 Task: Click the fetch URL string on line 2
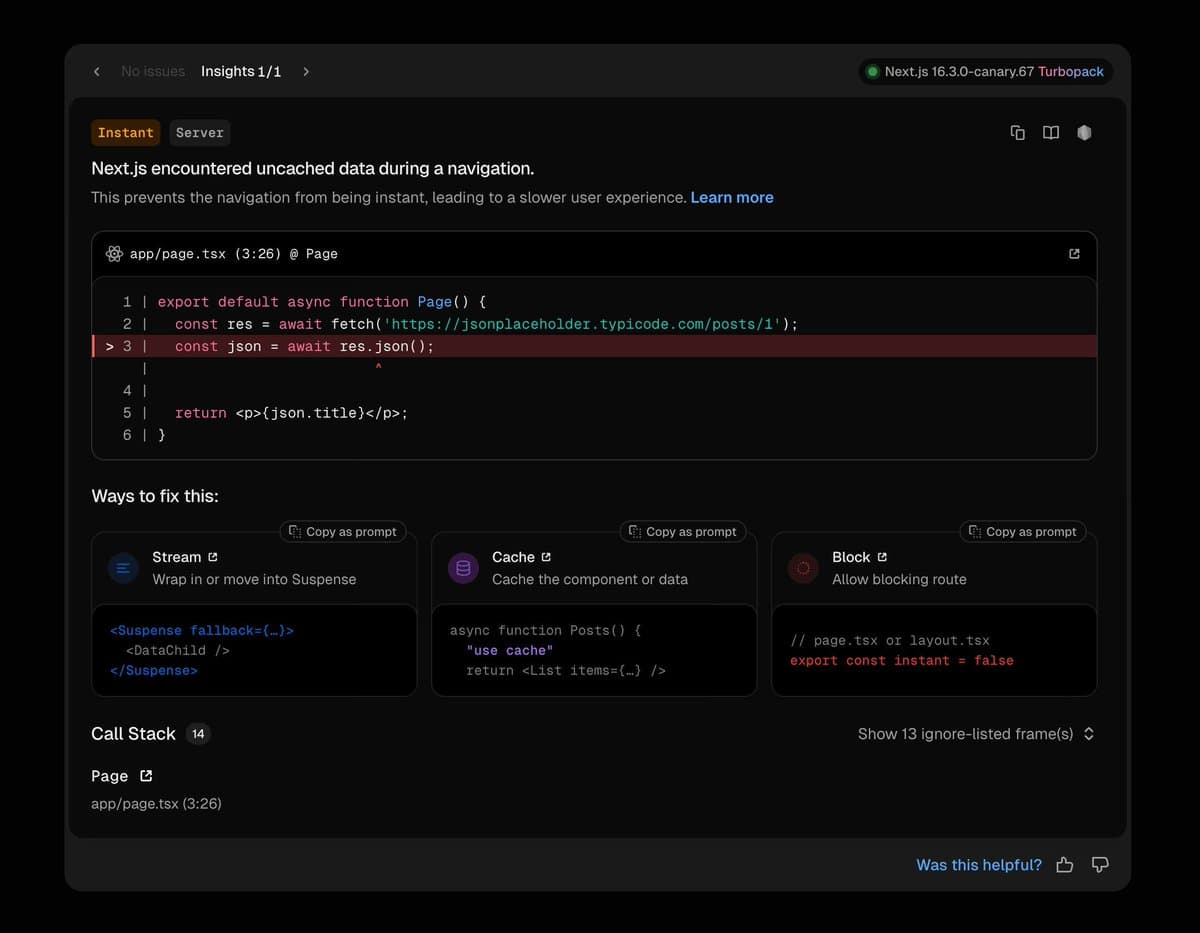582,324
